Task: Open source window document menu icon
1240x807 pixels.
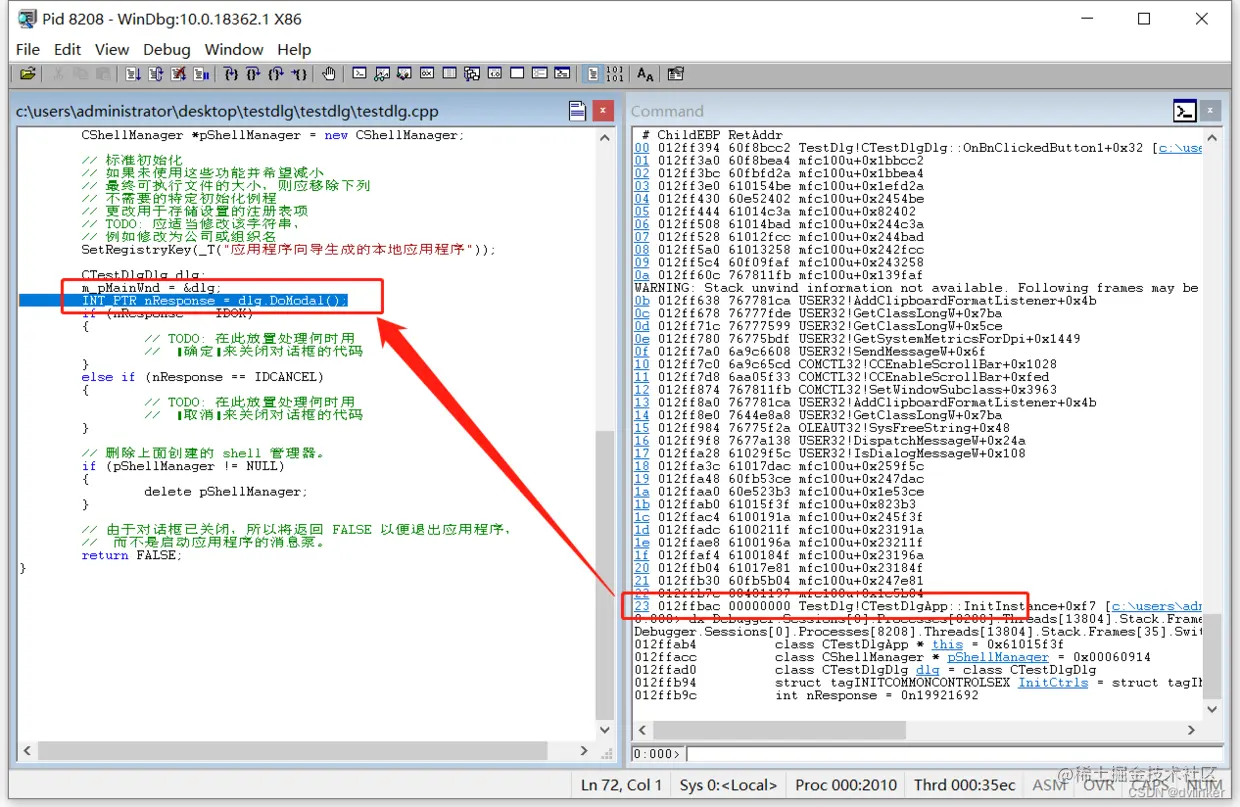Action: (x=577, y=110)
